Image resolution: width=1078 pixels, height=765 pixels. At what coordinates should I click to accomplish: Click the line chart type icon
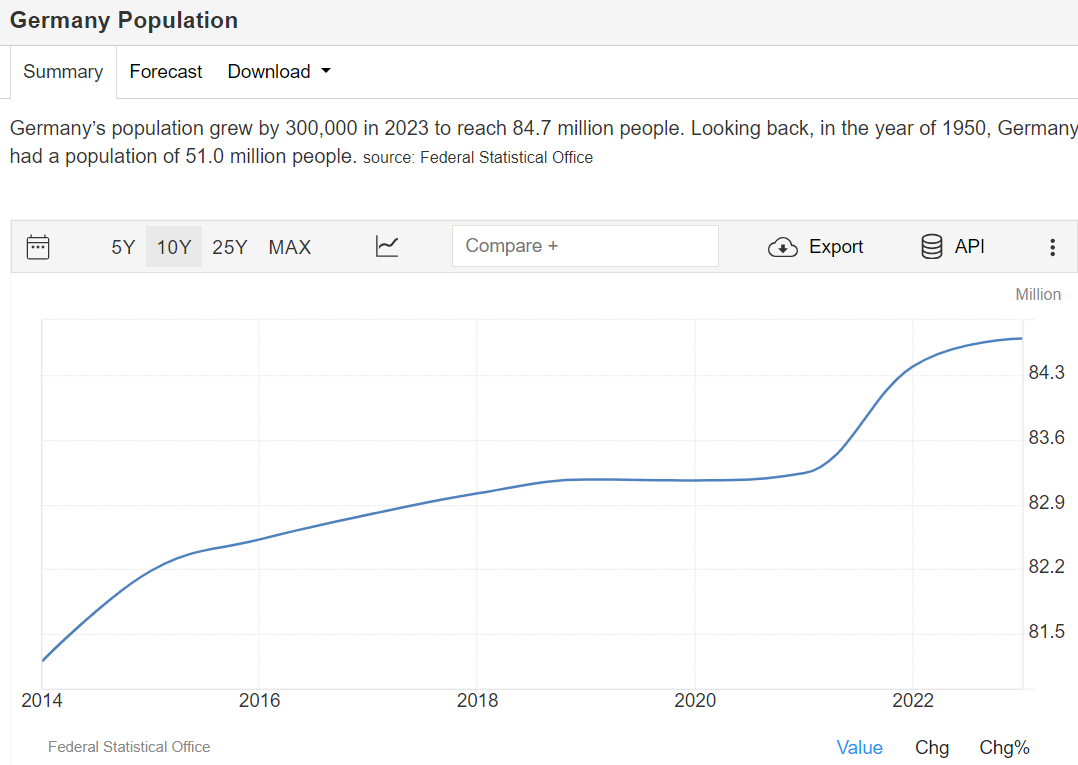tap(387, 246)
